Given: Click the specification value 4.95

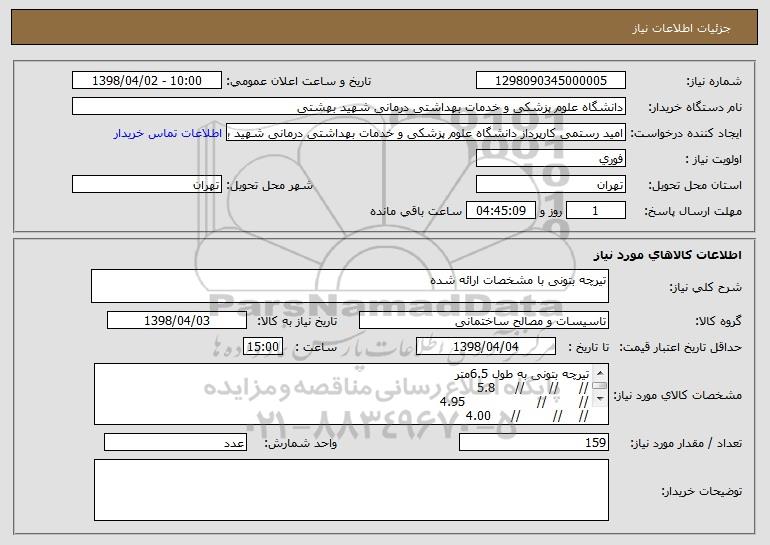Looking at the screenshot, I should point(452,402).
